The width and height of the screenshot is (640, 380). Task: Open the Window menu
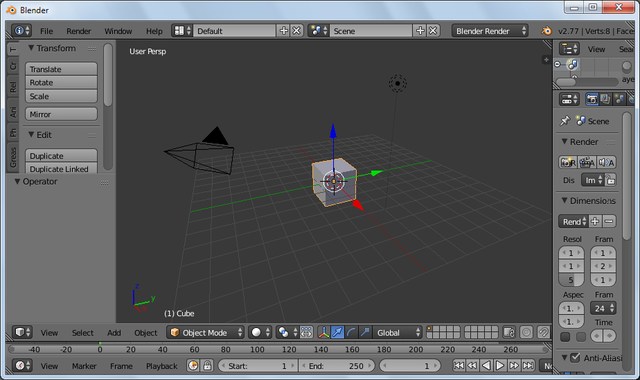(x=118, y=31)
